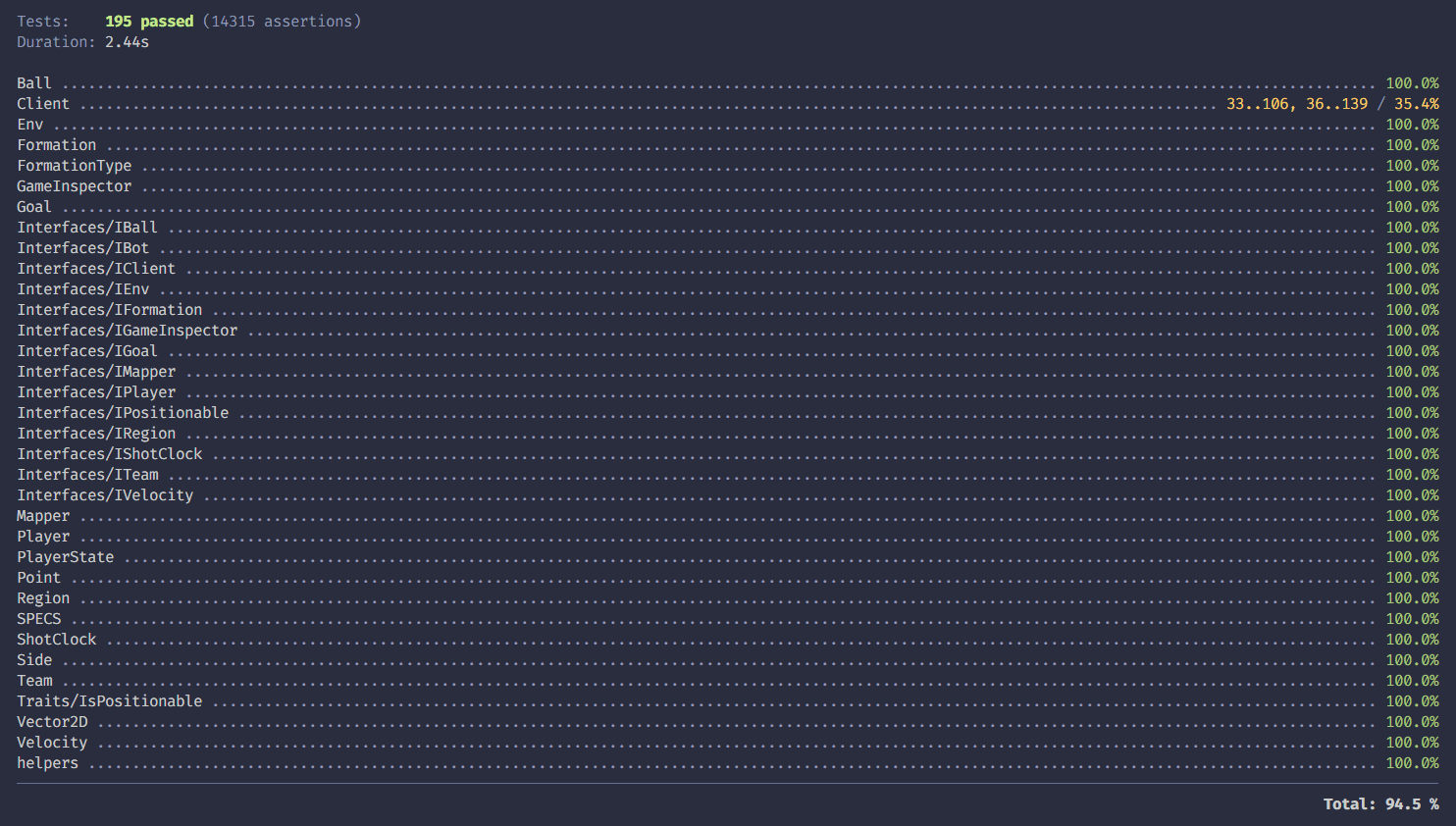Viewport: 1456px width, 826px height.
Task: Select the 'PlayerState' row name
Action: 66,557
